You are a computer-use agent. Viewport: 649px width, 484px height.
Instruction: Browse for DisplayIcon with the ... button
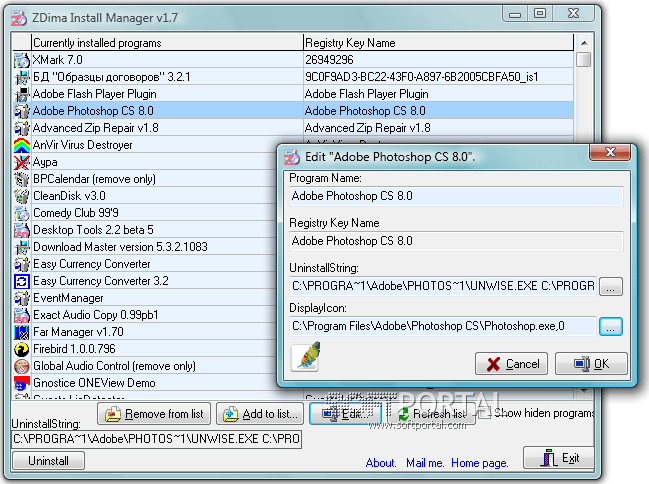pyautogui.click(x=611, y=327)
